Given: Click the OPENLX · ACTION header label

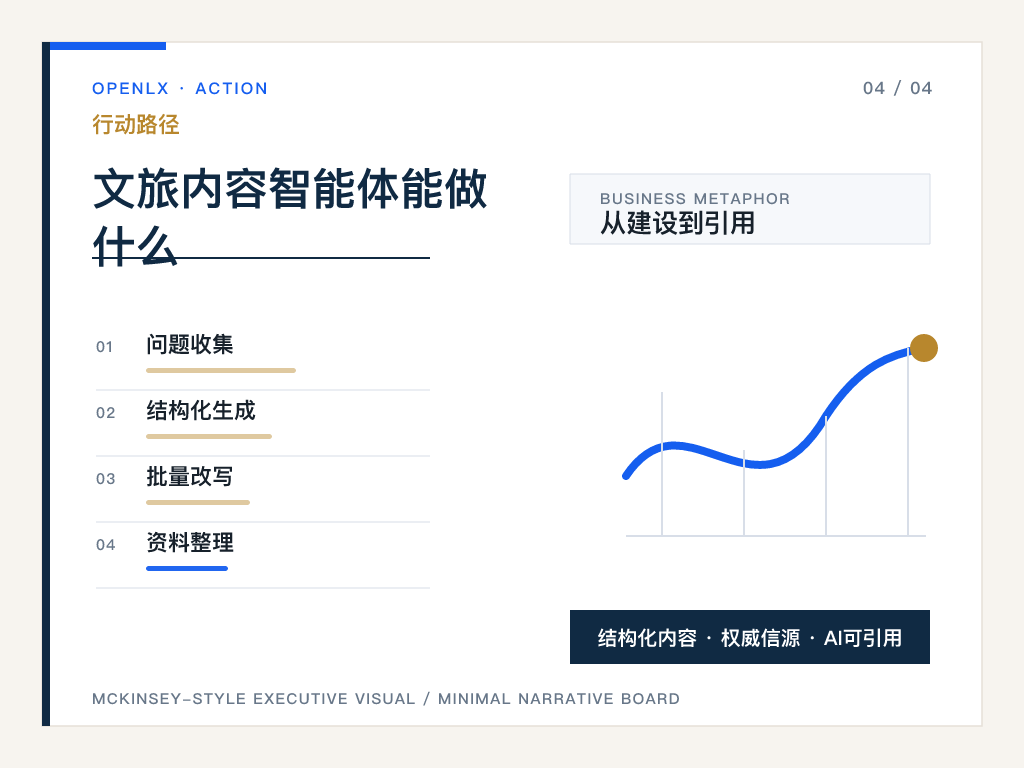Looking at the screenshot, I should [x=180, y=88].
